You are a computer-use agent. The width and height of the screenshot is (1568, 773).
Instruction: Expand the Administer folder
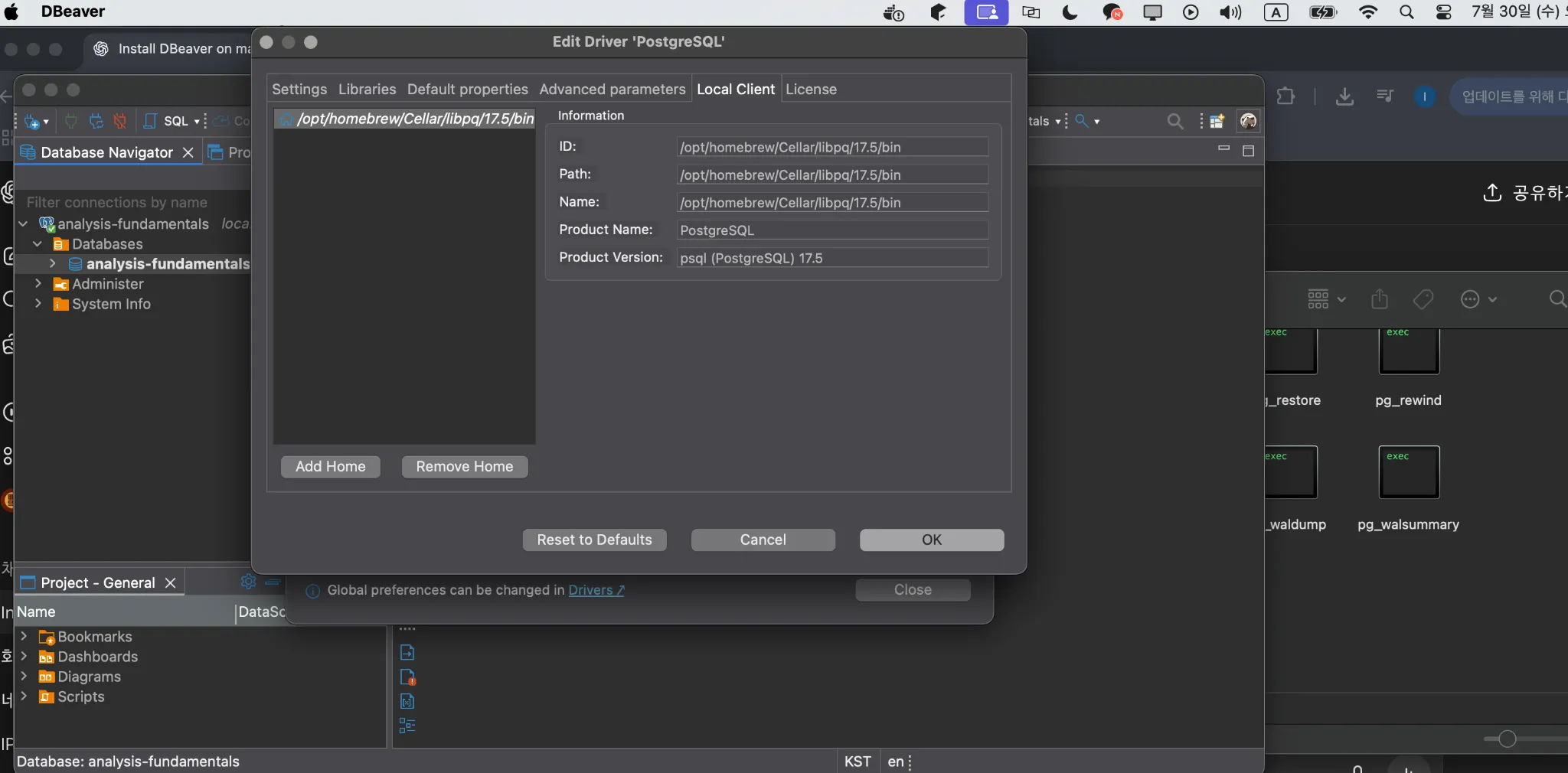coord(38,283)
